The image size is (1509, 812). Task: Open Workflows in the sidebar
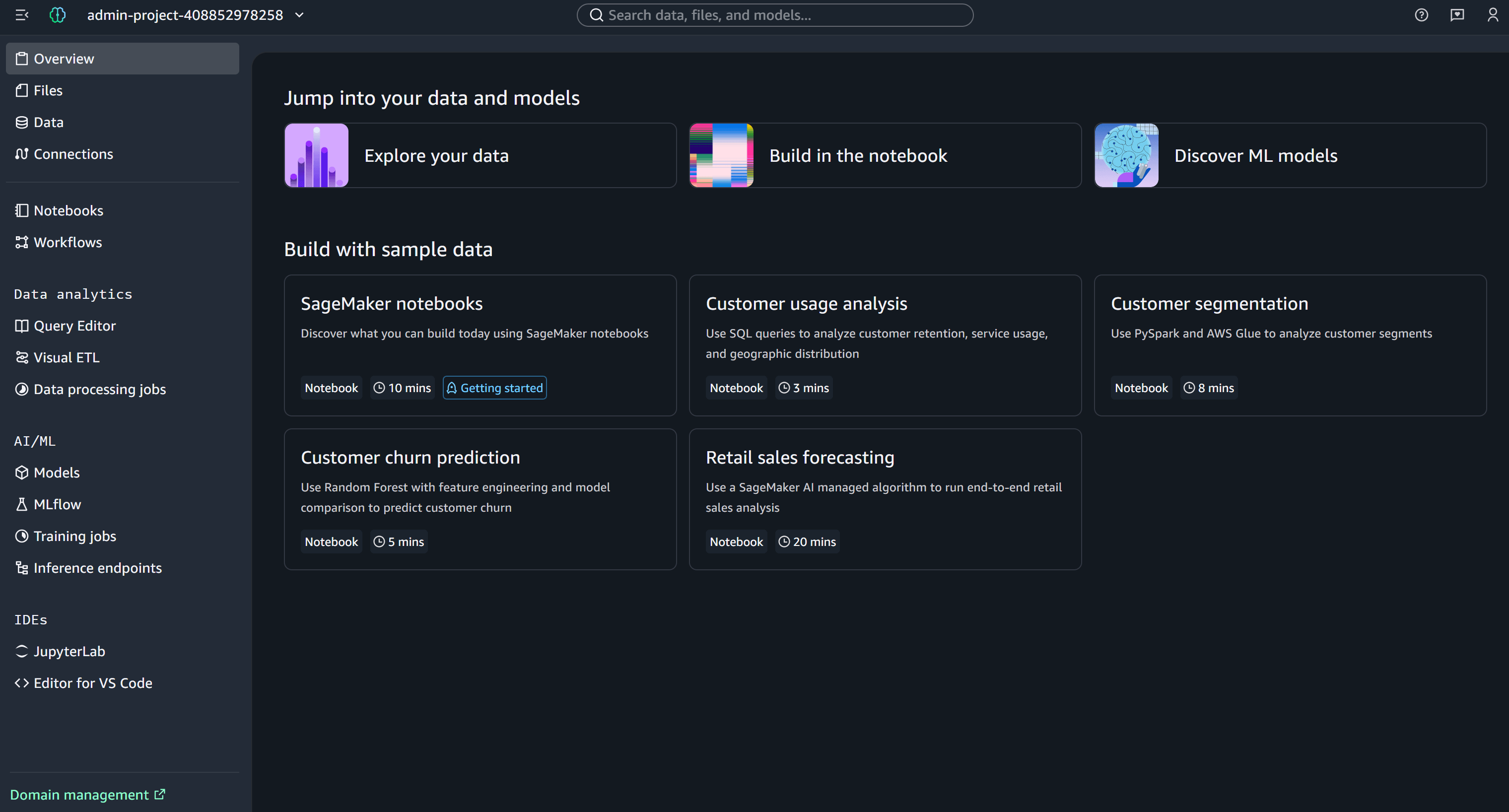(123, 242)
